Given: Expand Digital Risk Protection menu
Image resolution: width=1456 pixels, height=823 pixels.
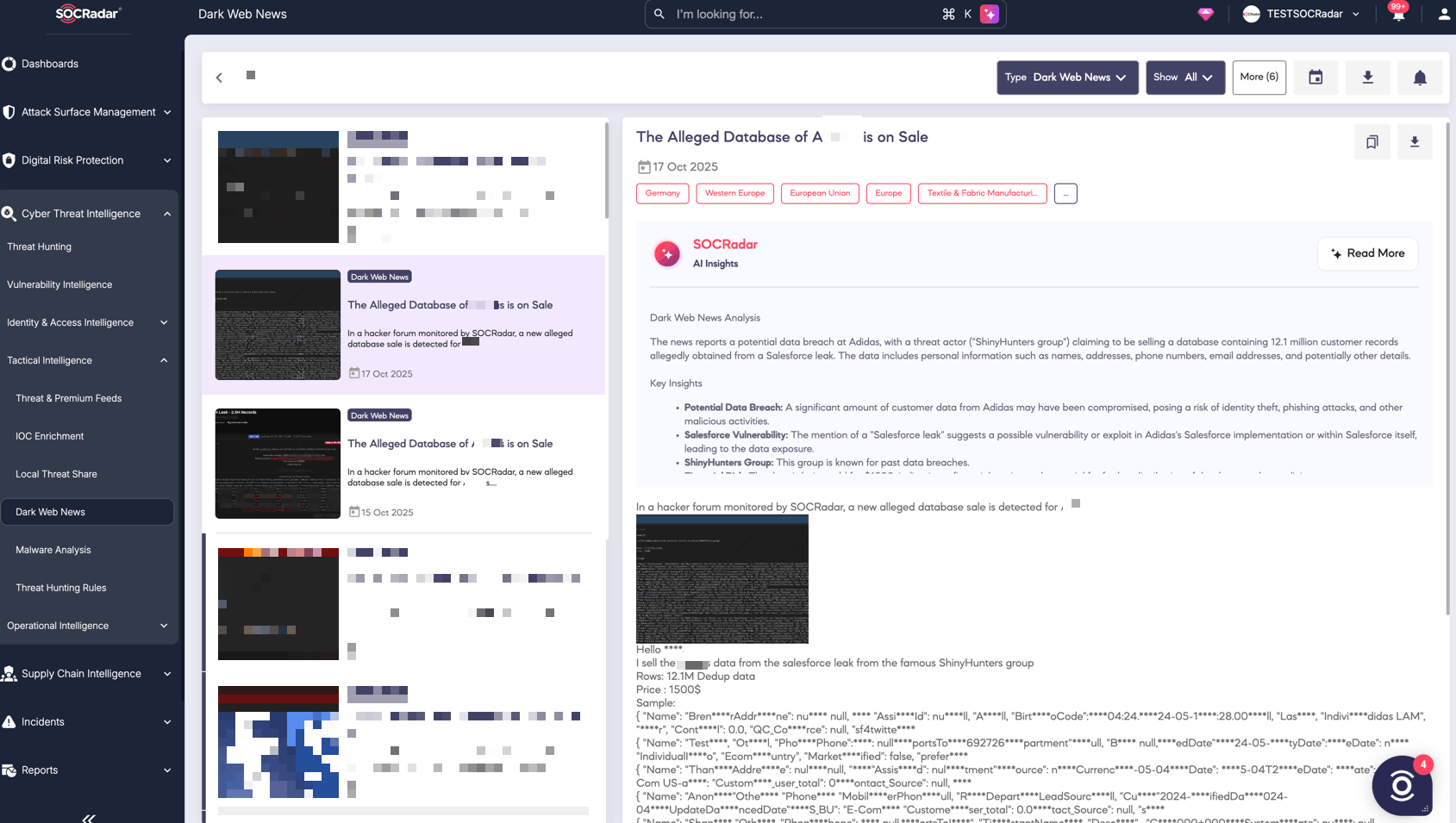Looking at the screenshot, I should click(x=167, y=160).
